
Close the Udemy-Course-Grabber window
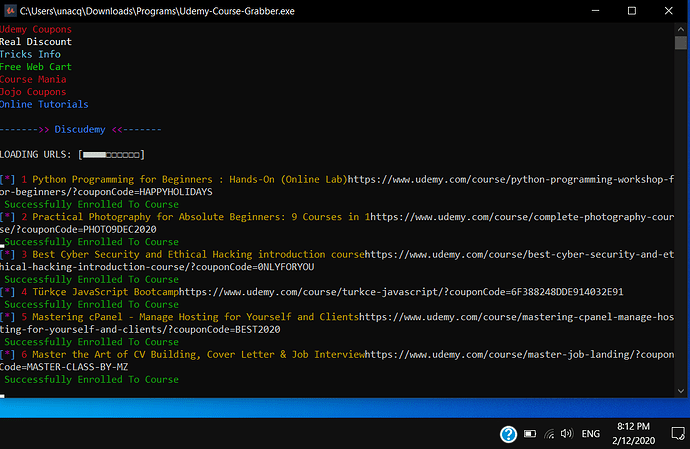pos(668,11)
